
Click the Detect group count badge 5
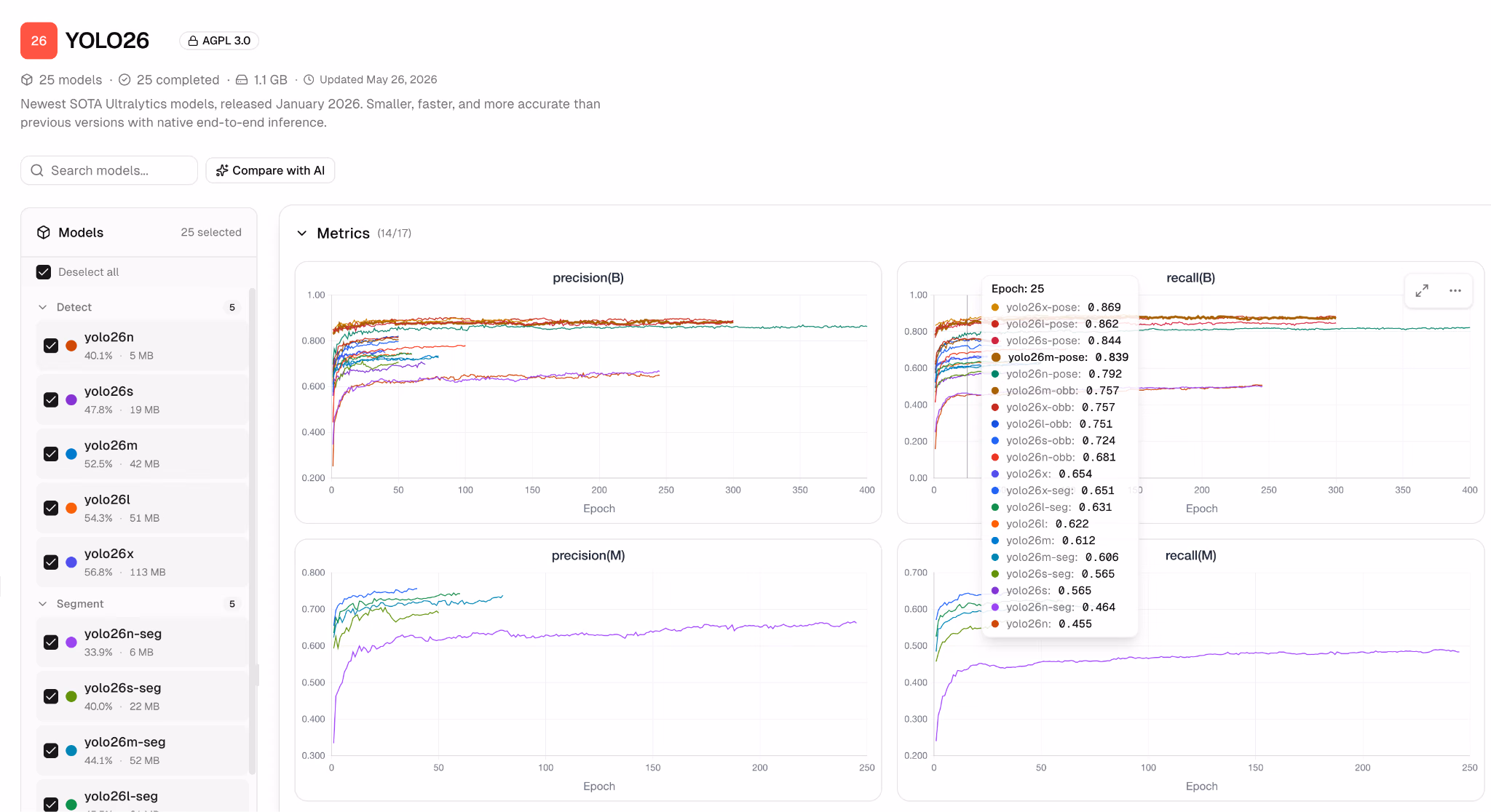click(232, 307)
